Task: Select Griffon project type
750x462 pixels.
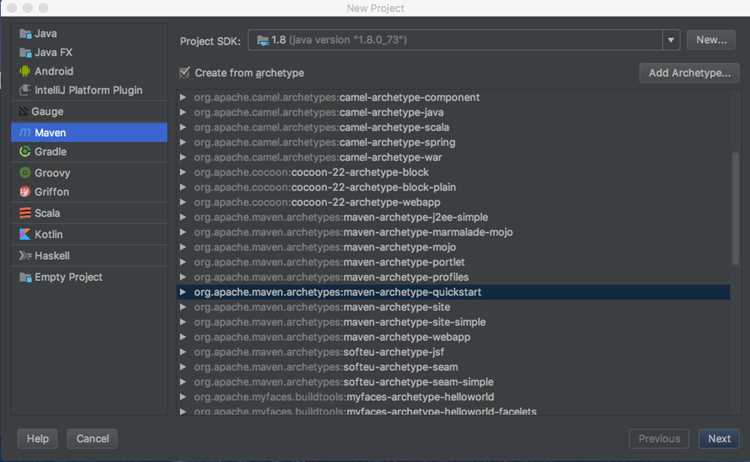Action: click(x=89, y=192)
